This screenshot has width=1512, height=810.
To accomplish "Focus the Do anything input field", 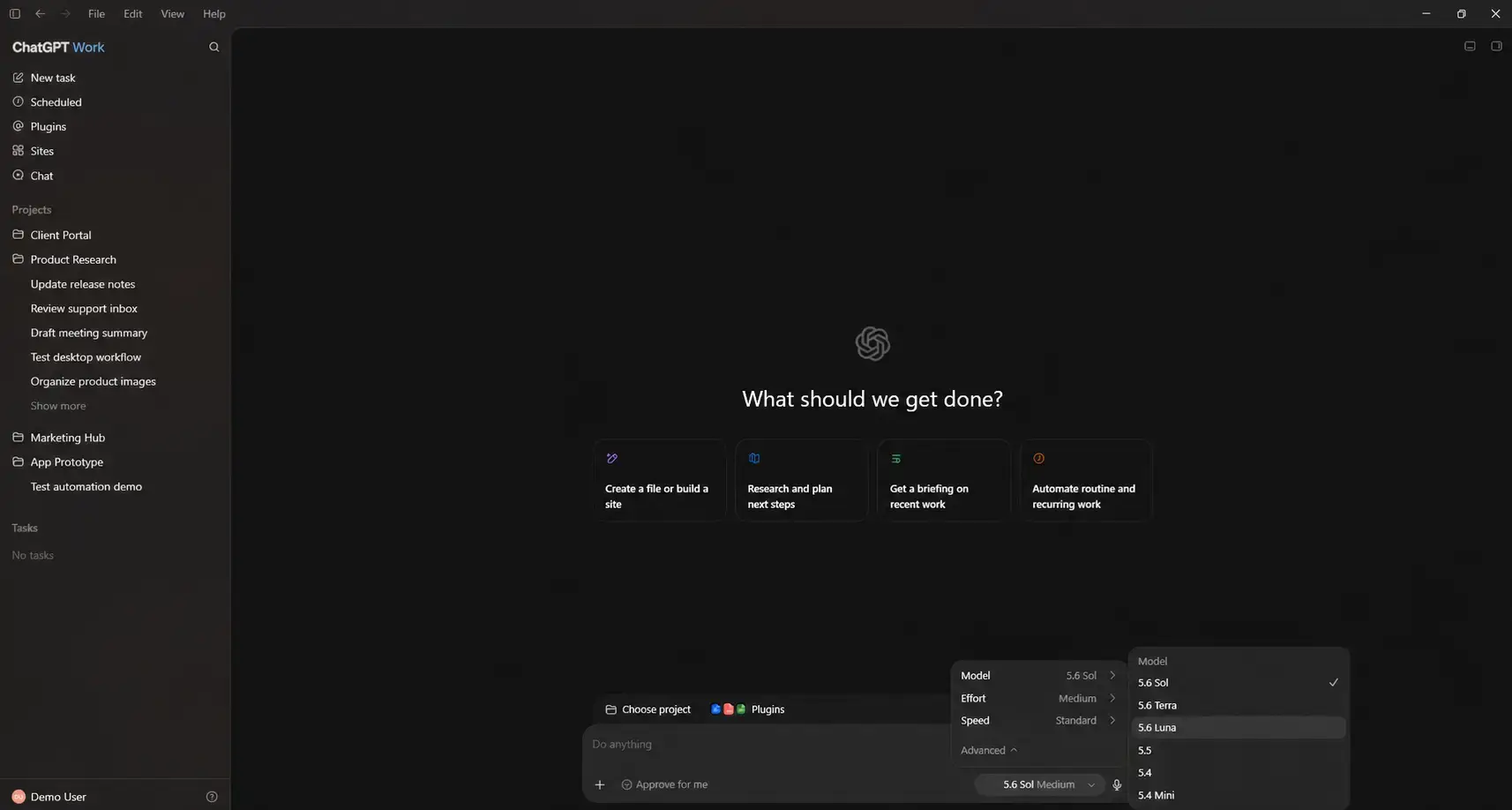I will pos(767,745).
